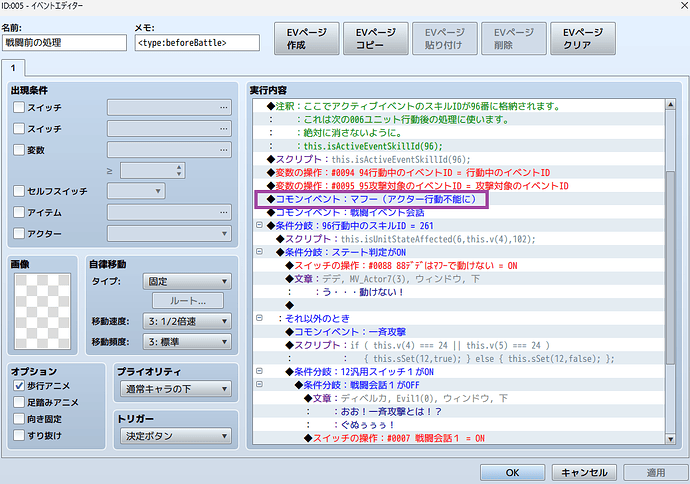The width and height of the screenshot is (690, 484).
Task: Open the プライオリティ dropdown
Action: pyautogui.click(x=176, y=389)
